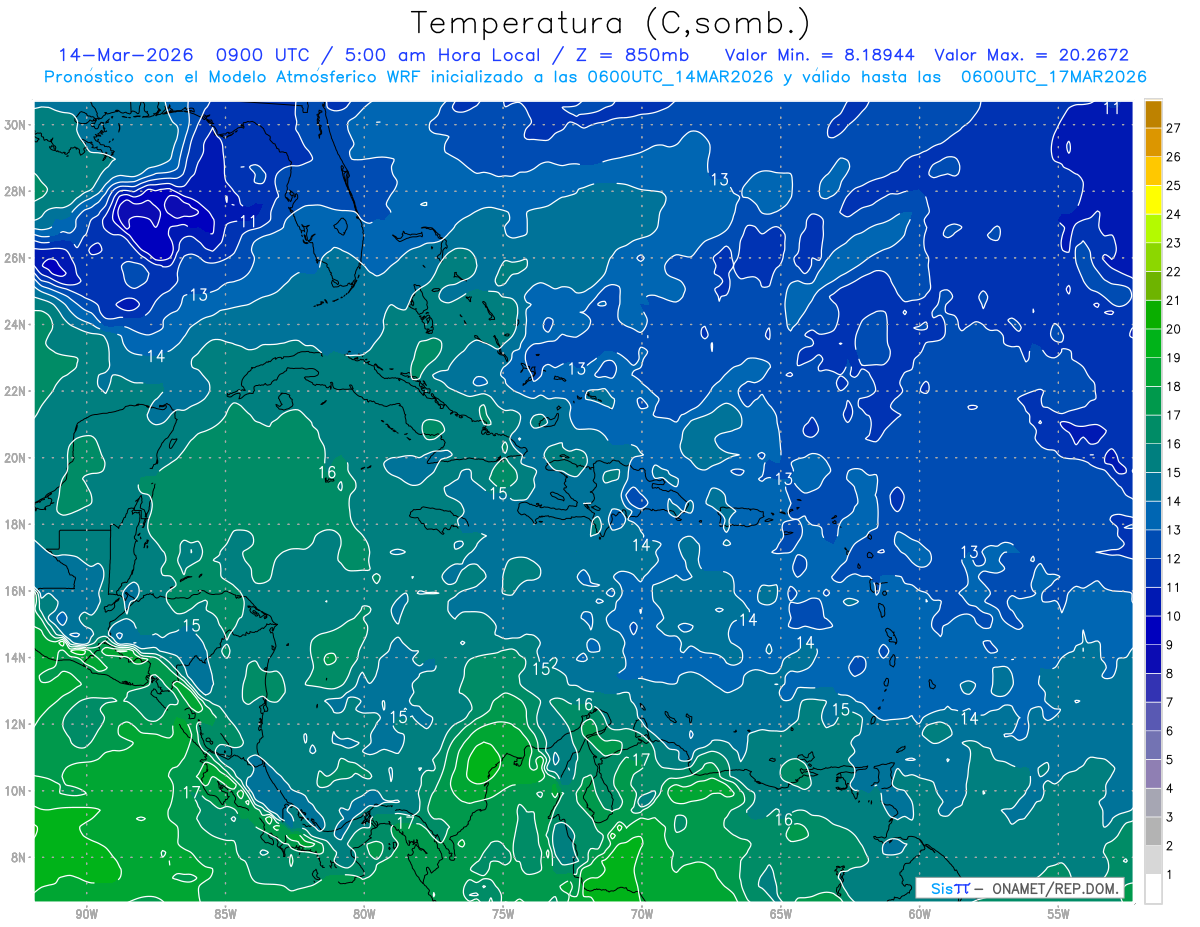
Task: Click the "14N" latitude axis label
Action: coord(14,658)
